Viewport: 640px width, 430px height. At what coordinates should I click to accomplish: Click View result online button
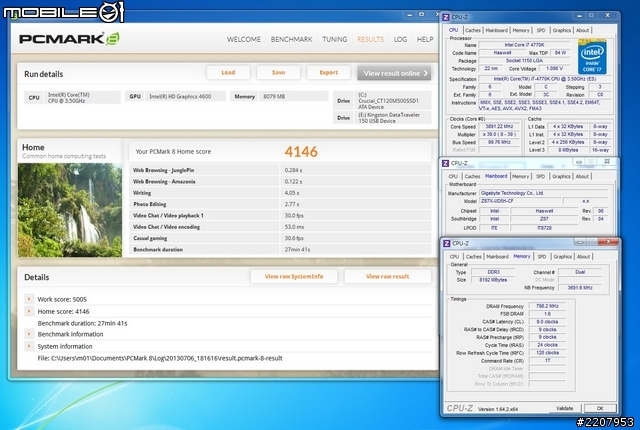pyautogui.click(x=394, y=73)
